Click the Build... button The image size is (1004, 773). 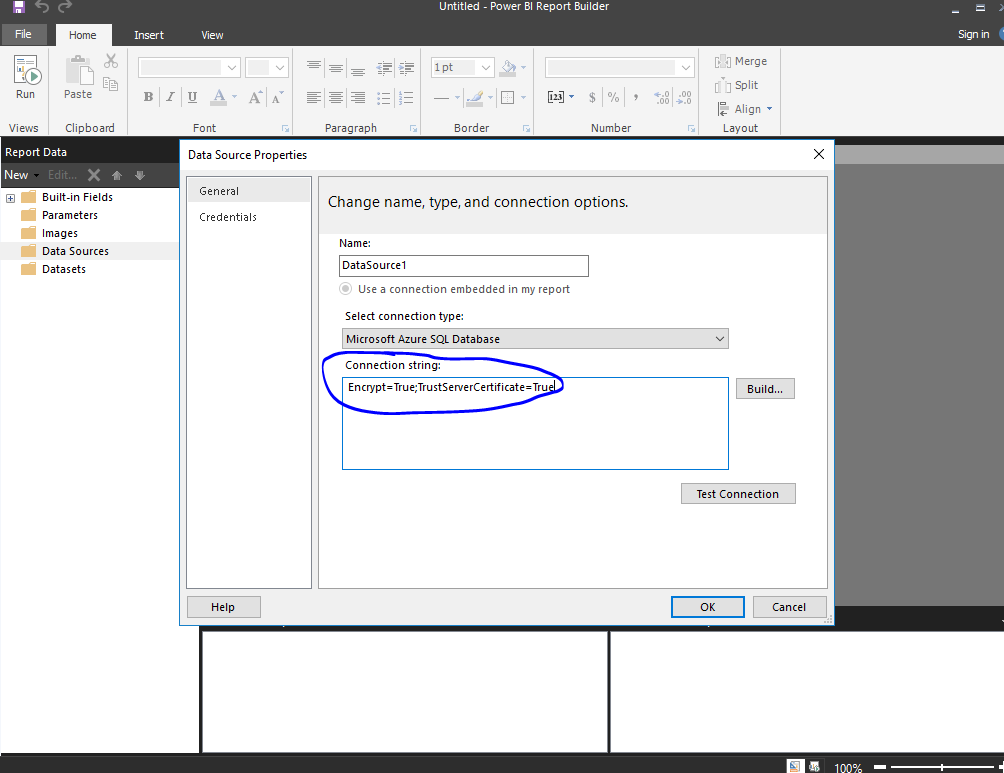click(x=765, y=389)
